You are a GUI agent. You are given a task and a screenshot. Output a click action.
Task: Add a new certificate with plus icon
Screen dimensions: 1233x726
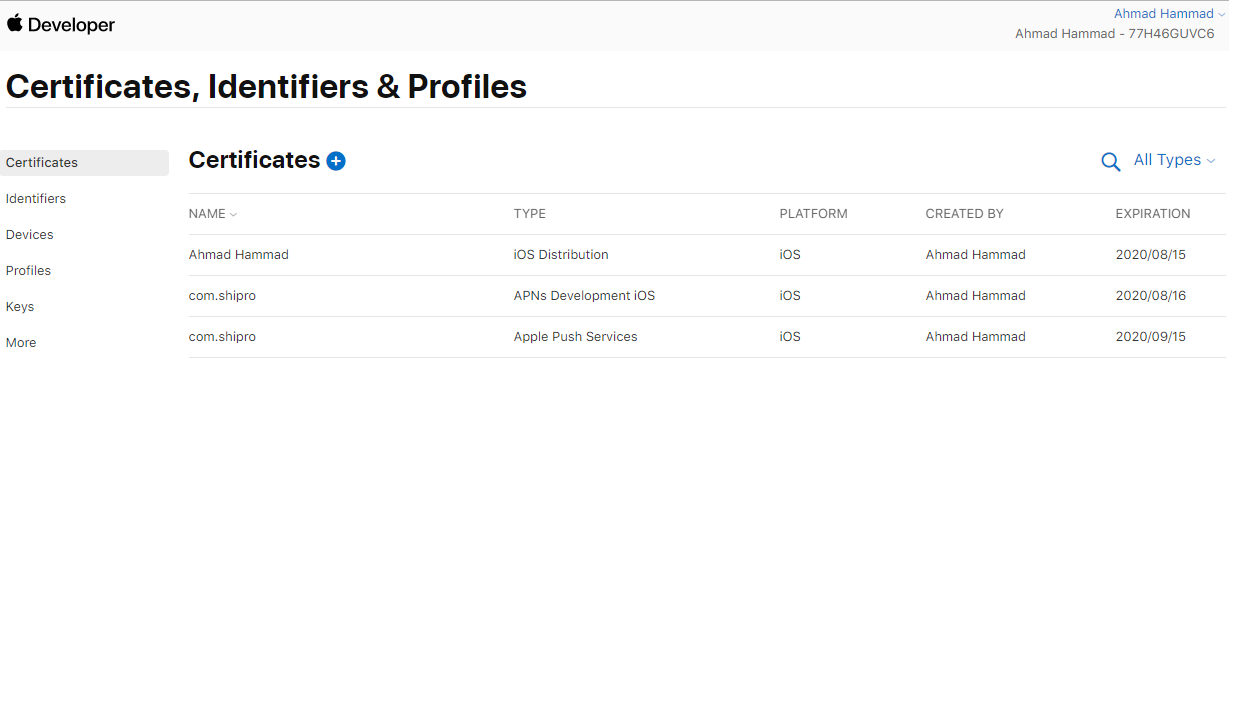point(336,161)
